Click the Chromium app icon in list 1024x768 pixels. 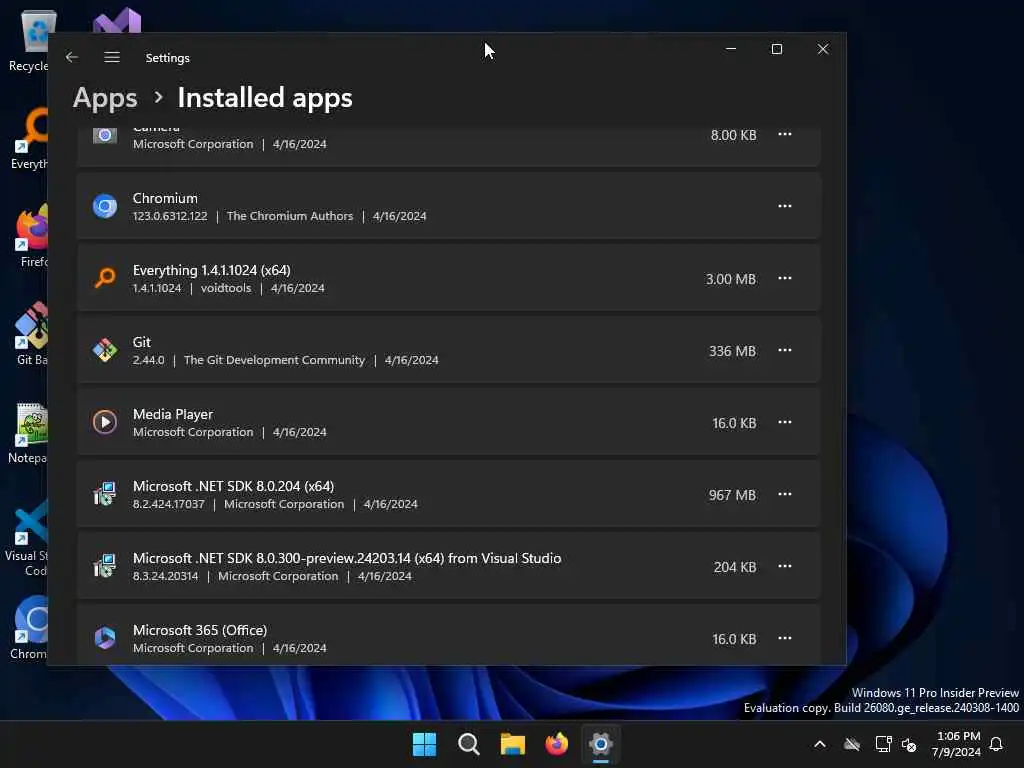point(104,206)
